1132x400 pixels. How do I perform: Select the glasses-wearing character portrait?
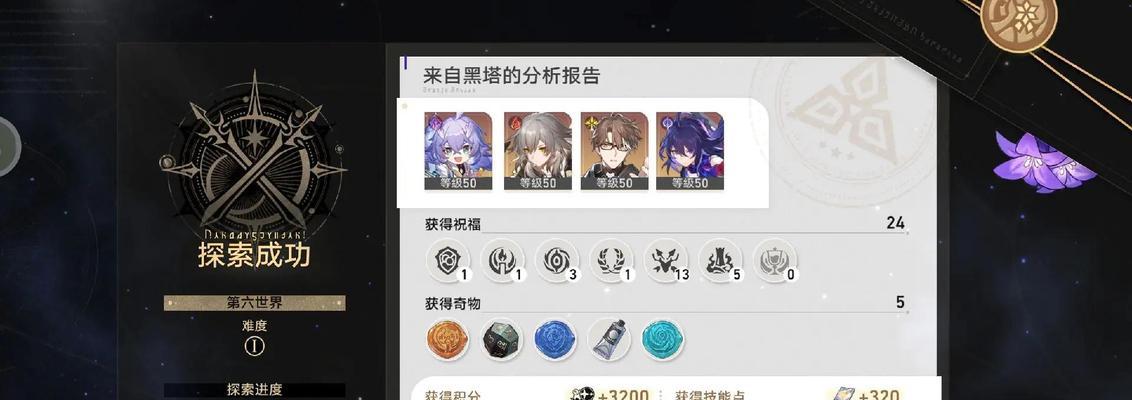[x=614, y=151]
